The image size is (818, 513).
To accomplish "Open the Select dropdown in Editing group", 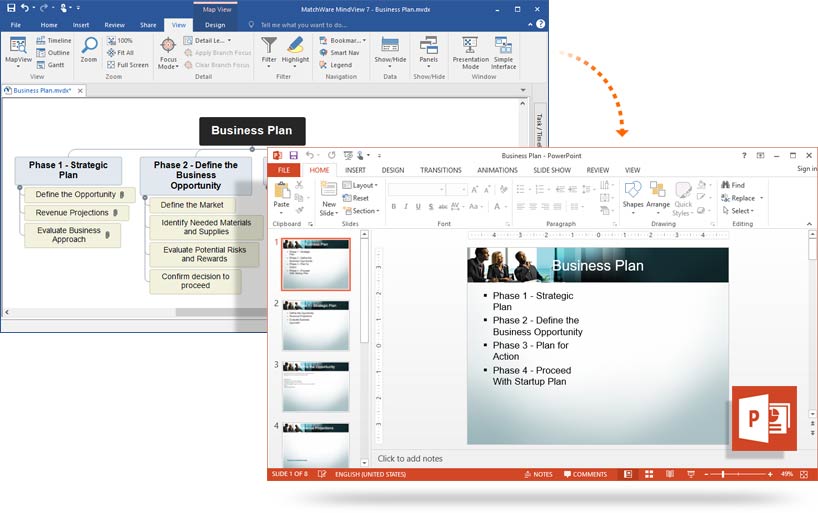I will (x=738, y=211).
